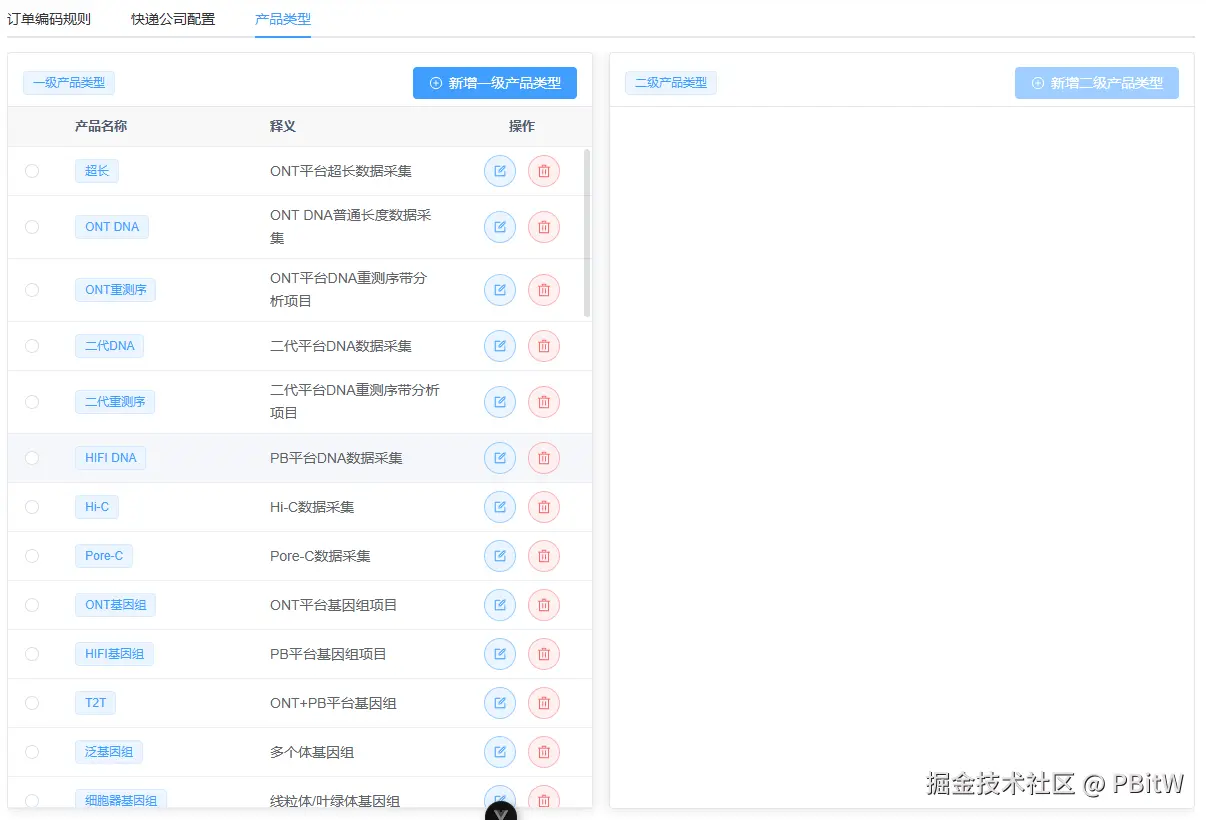Edit the HIFI DNA row
The image size is (1206, 820).
(500, 458)
